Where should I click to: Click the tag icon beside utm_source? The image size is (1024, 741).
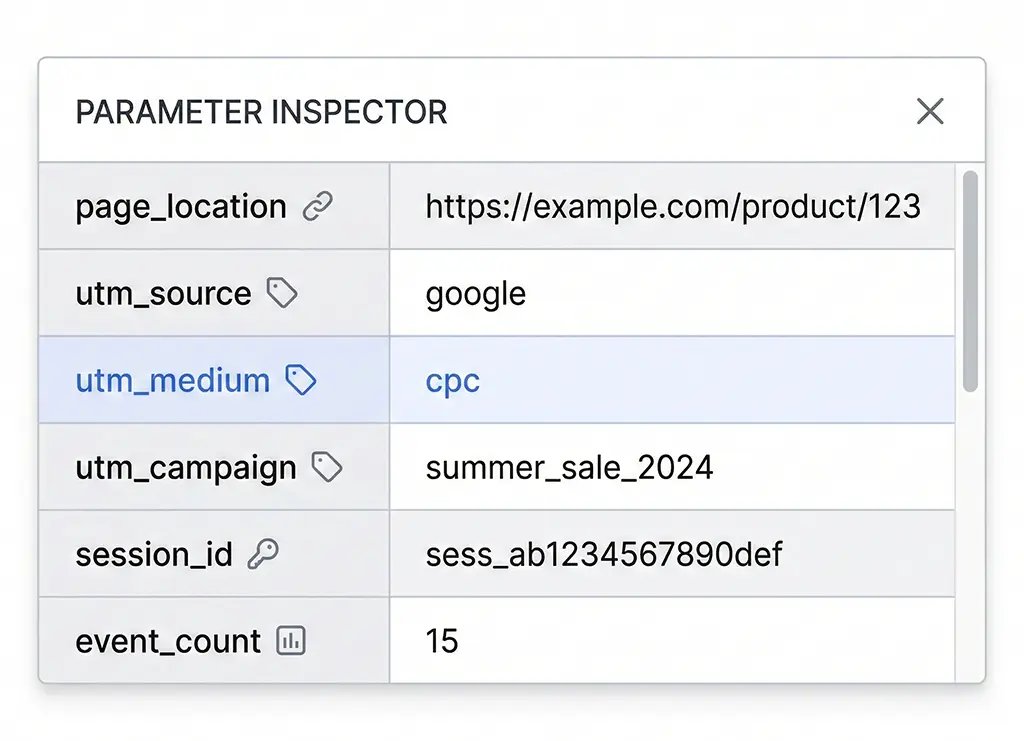[x=282, y=292]
